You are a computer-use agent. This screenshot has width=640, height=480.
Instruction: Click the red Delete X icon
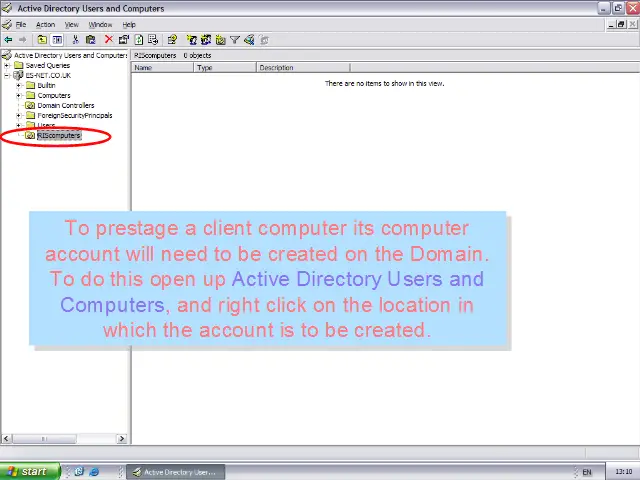click(109, 40)
